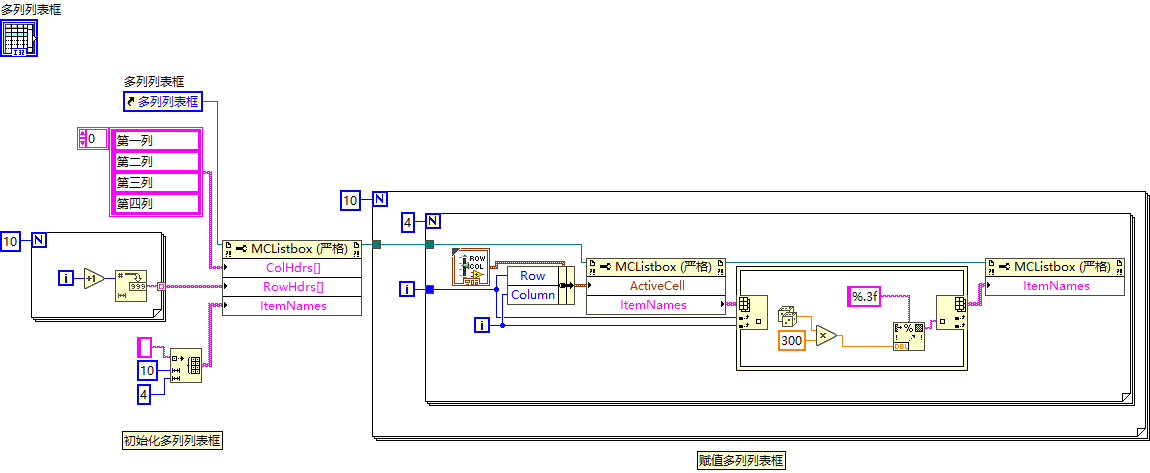
Task: Click the rightmost MCListbox (严格) property node header
Action: (1055, 267)
